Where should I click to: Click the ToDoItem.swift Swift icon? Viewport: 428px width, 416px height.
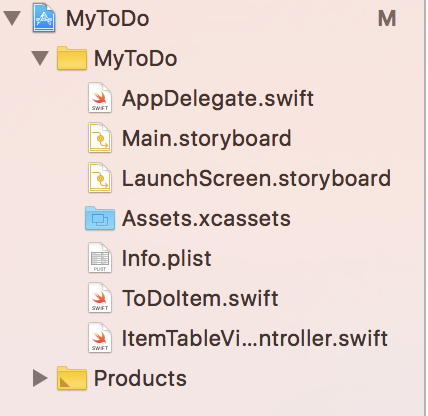point(100,298)
